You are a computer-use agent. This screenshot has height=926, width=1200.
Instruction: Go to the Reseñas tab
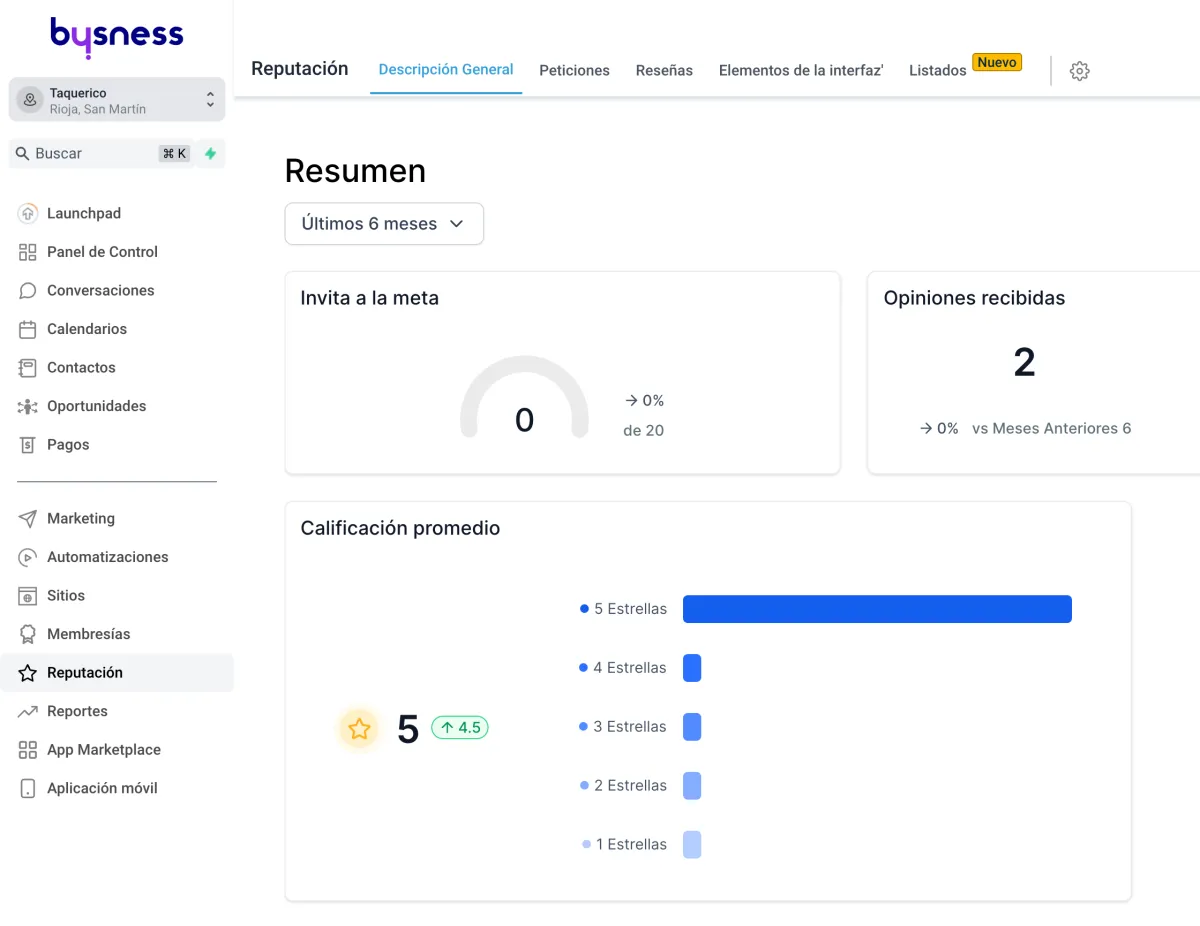pos(664,71)
